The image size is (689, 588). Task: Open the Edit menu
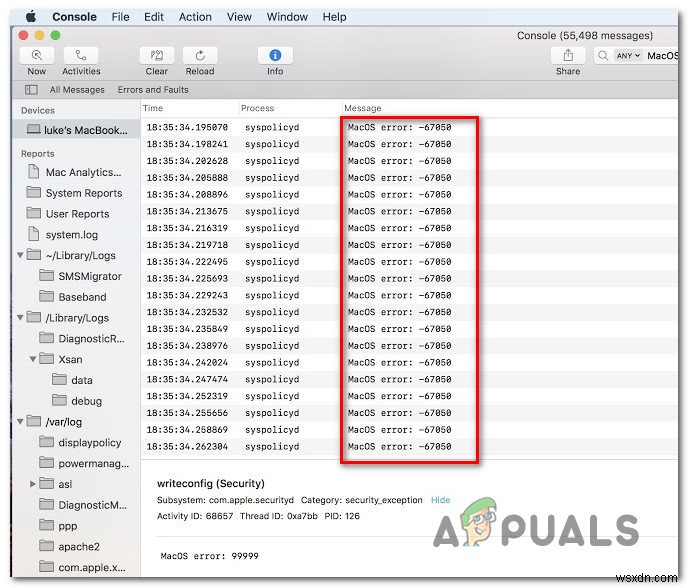pos(154,17)
